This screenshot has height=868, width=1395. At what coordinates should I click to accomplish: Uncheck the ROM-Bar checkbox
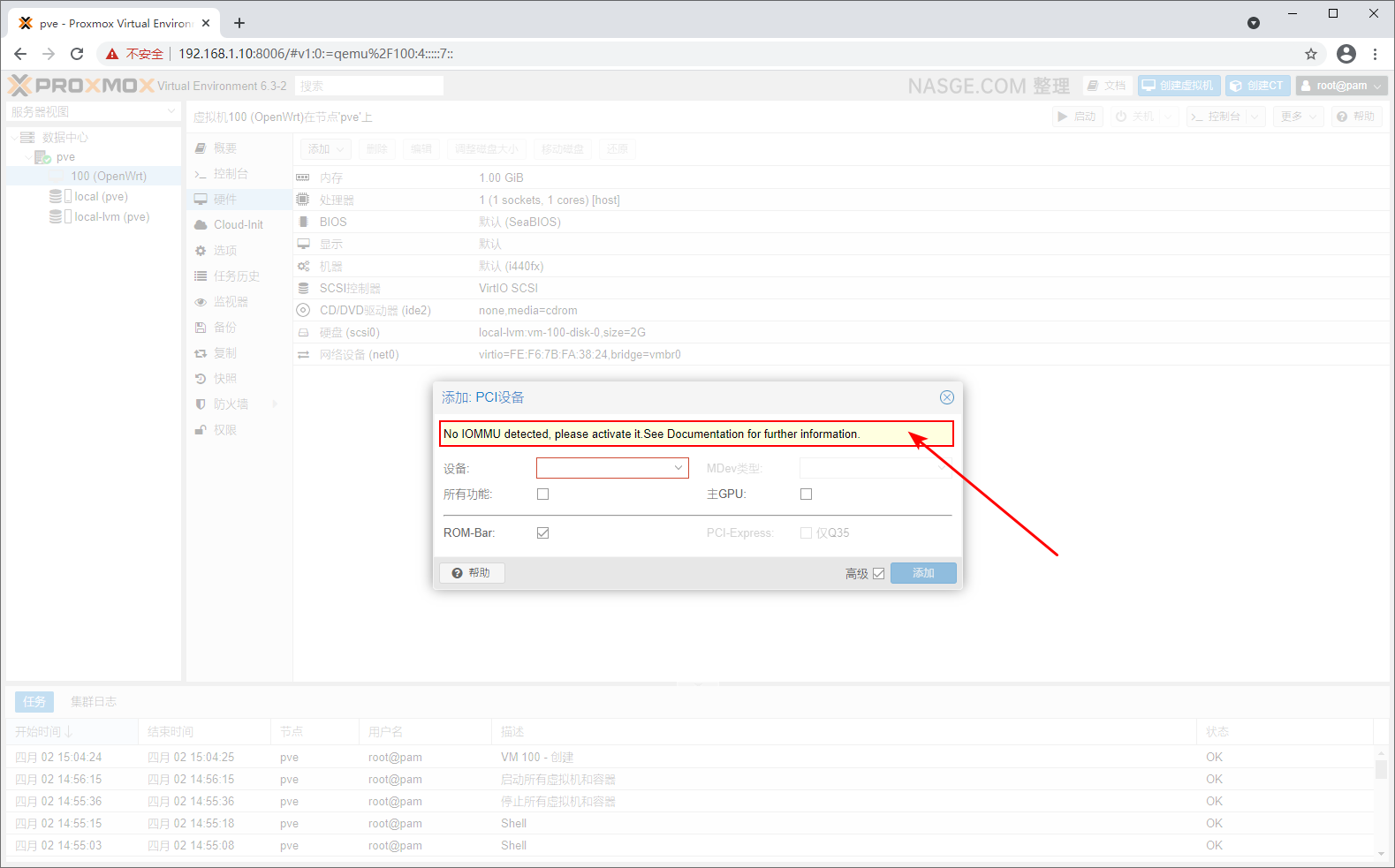tap(542, 533)
